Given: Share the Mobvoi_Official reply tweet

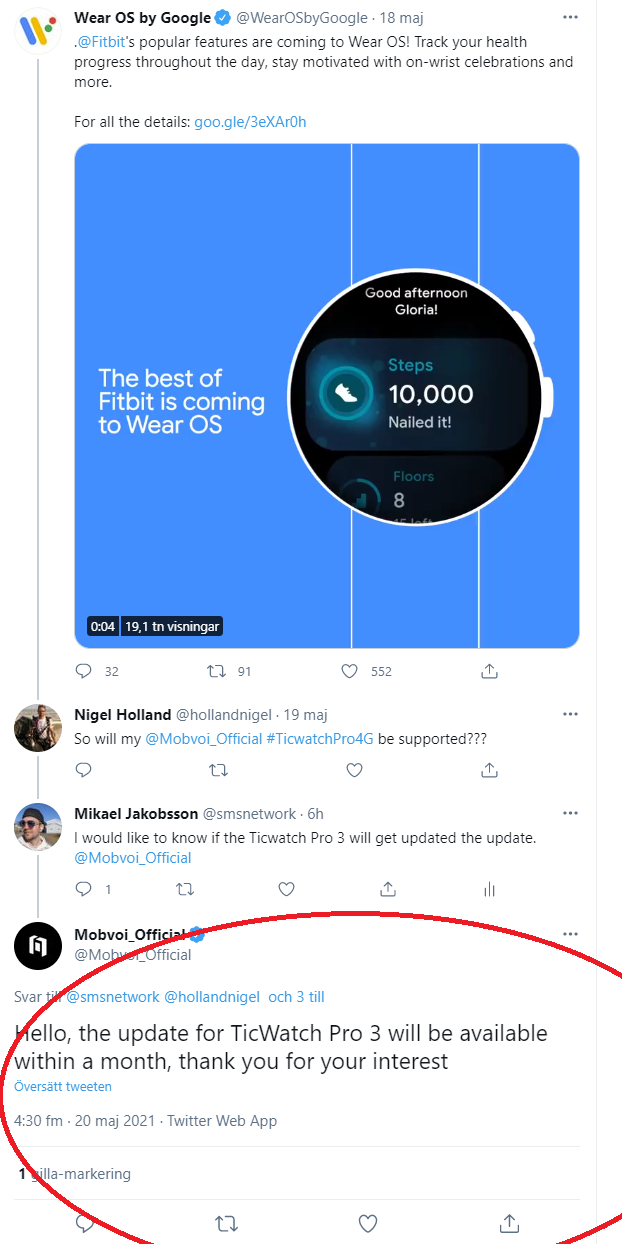Looking at the screenshot, I should pos(509,1223).
